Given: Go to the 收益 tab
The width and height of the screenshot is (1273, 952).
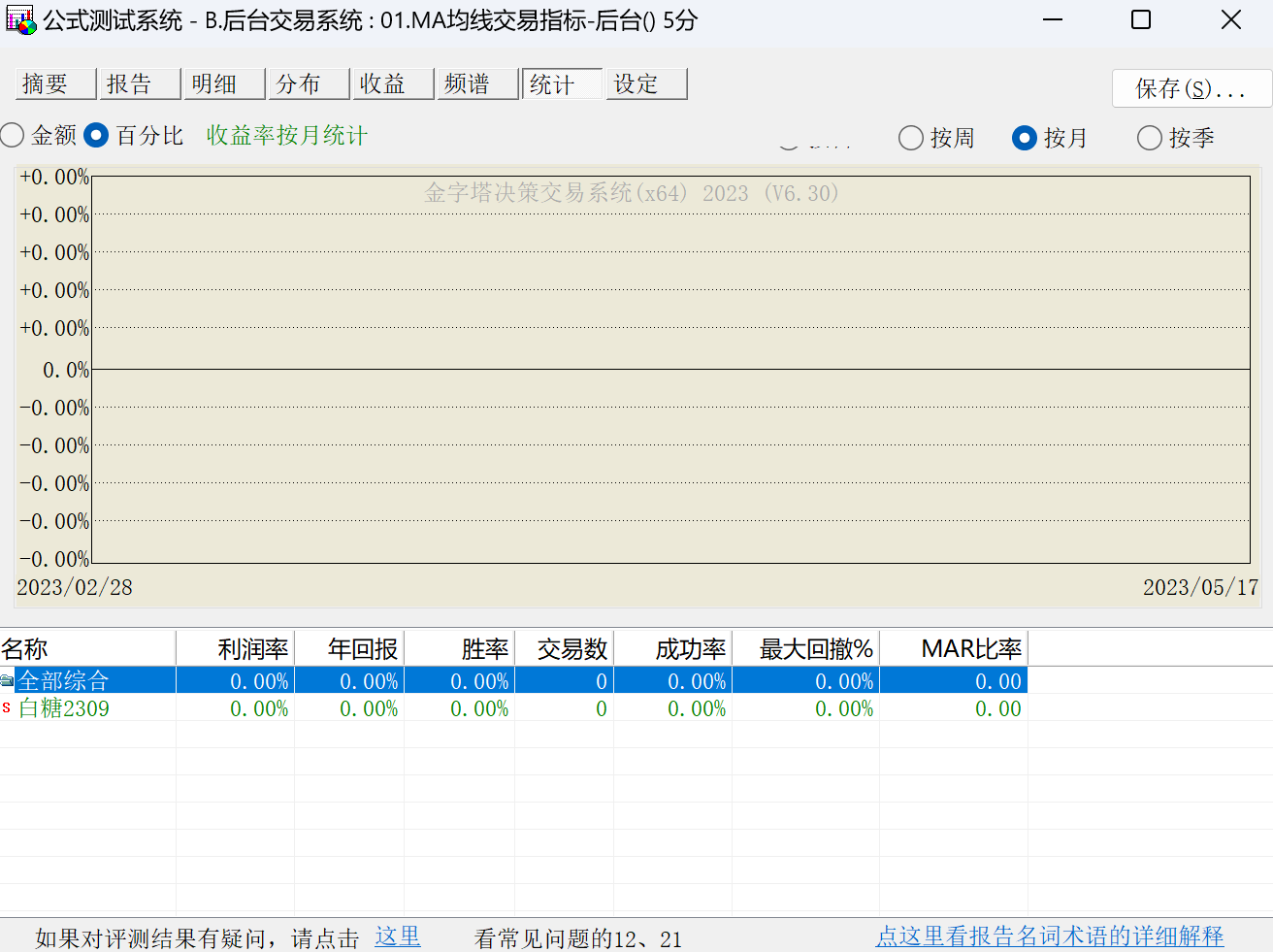Looking at the screenshot, I should point(393,84).
